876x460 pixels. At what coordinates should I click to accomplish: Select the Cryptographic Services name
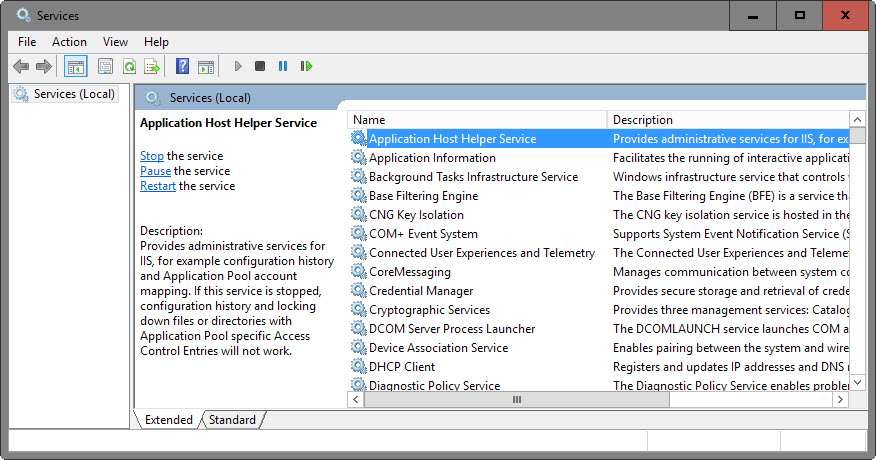tap(429, 310)
